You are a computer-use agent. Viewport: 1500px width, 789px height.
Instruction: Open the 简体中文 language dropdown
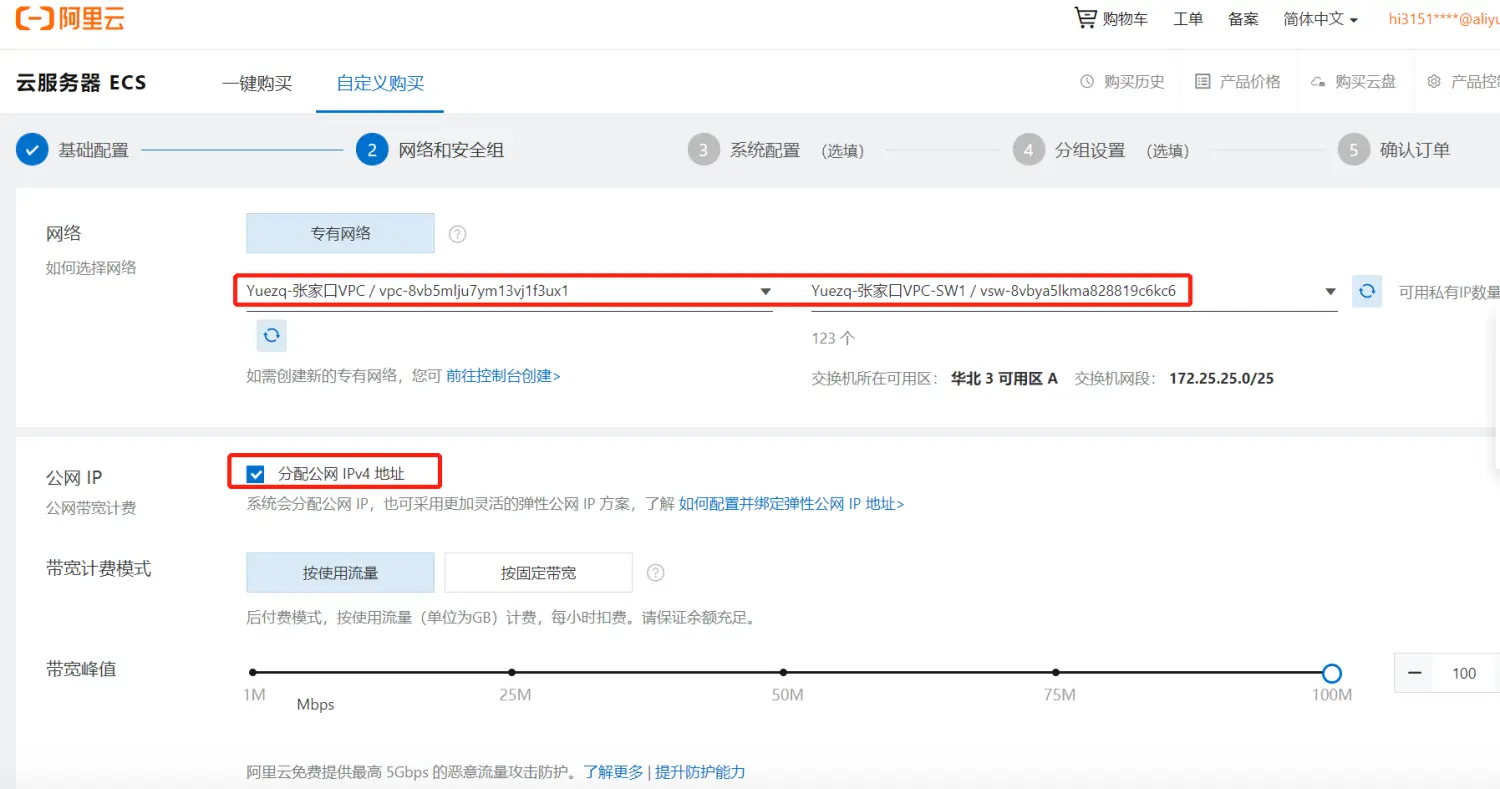pyautogui.click(x=1321, y=19)
